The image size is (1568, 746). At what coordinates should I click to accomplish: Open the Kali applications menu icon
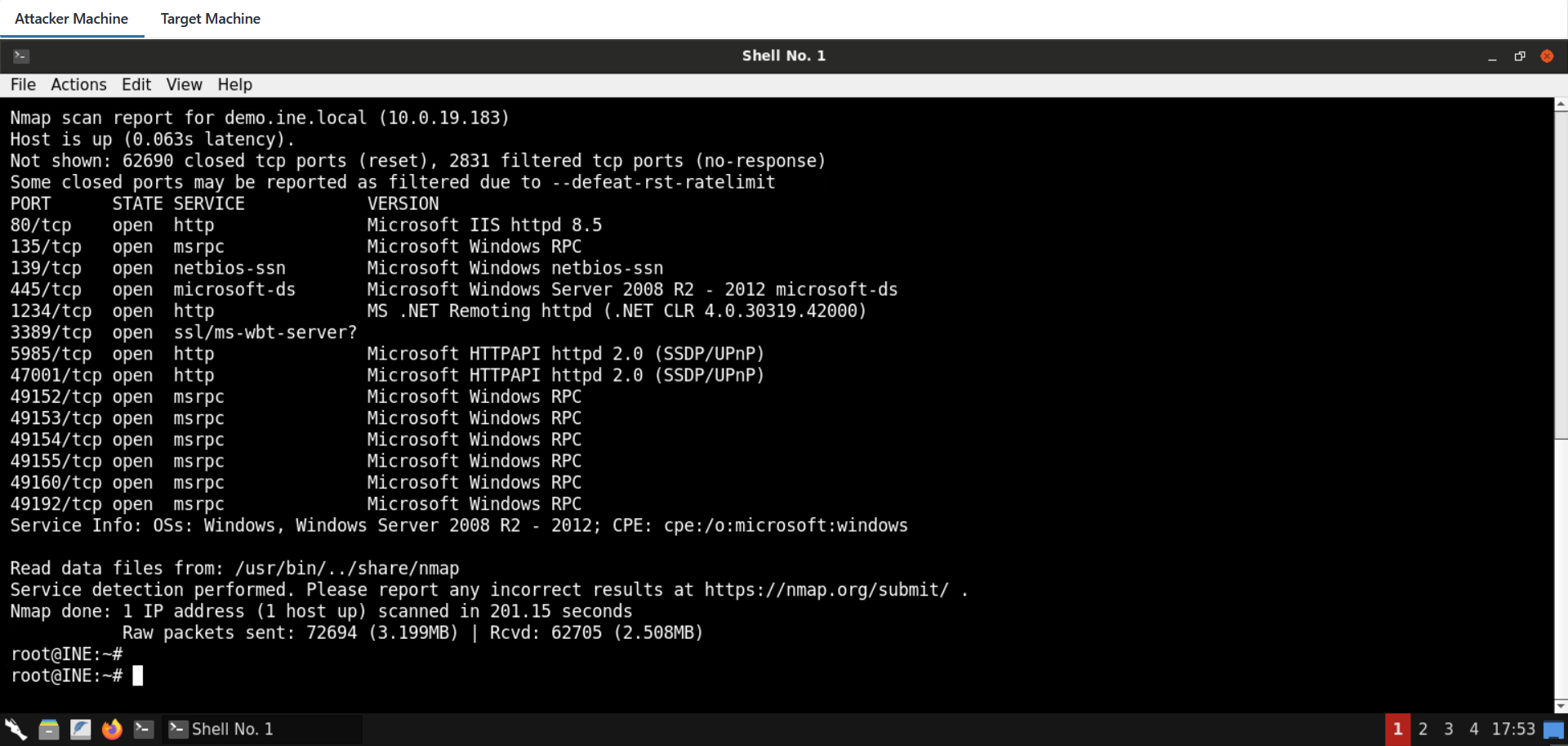16,729
